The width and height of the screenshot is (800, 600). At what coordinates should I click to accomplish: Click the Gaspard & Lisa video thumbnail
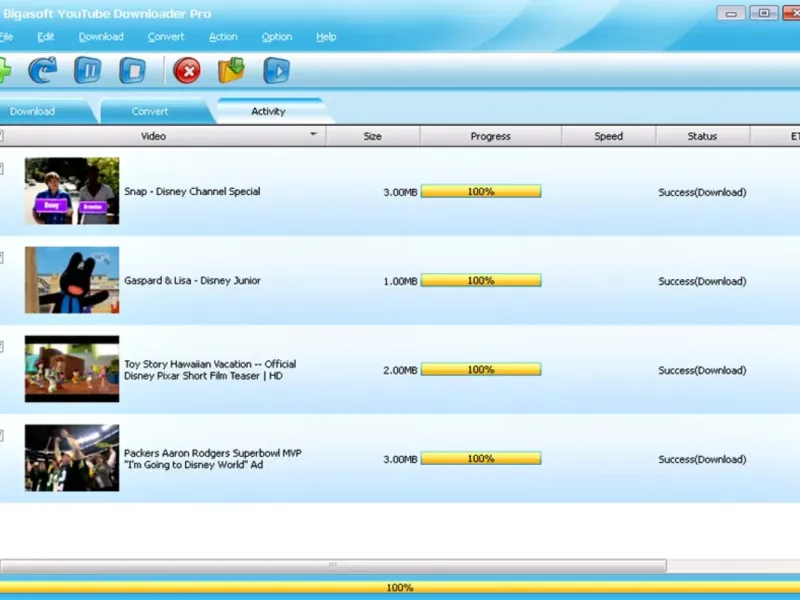point(72,280)
